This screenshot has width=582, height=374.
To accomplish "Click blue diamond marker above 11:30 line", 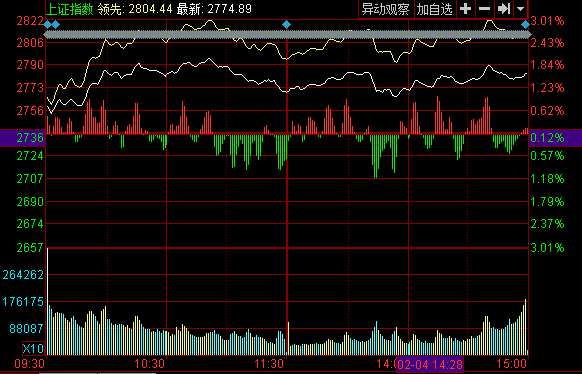I will [287, 25].
